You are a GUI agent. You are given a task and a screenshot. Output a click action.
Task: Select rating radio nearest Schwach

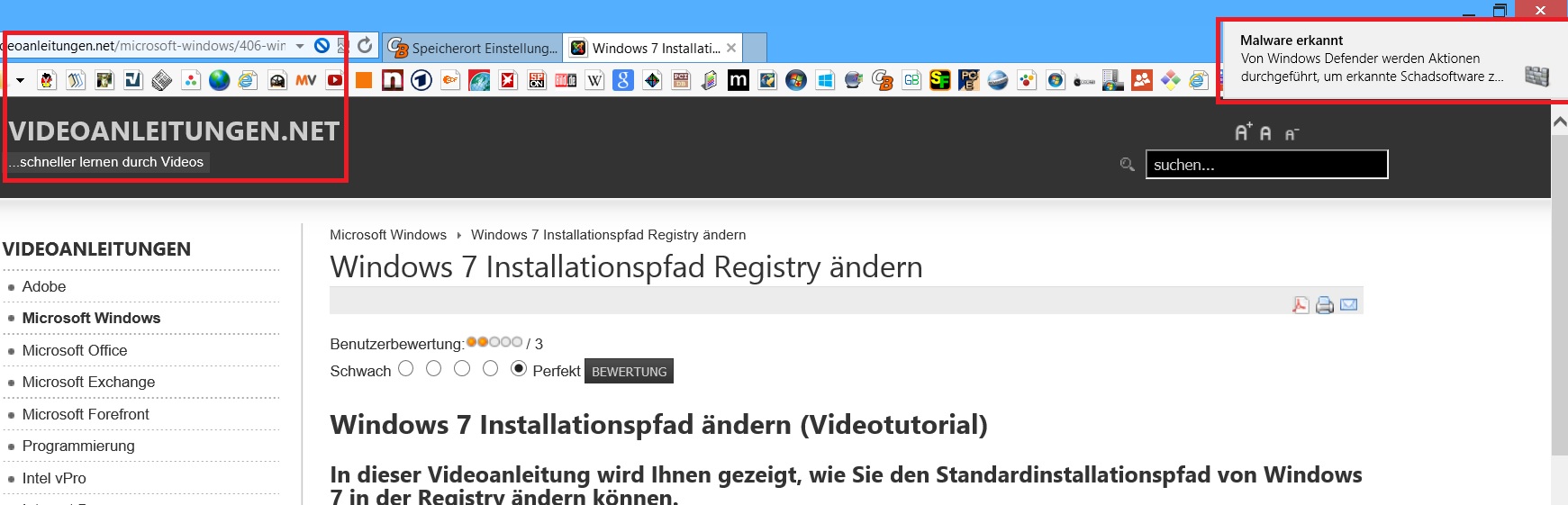pos(405,368)
